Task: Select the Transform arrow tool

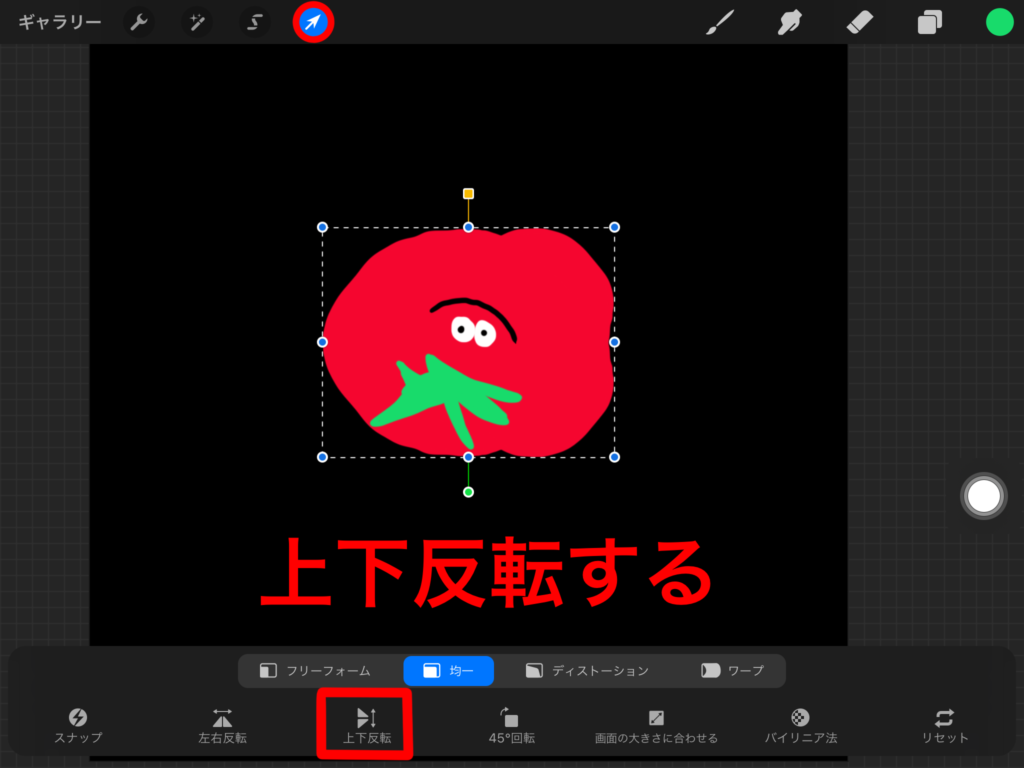Action: coord(313,22)
